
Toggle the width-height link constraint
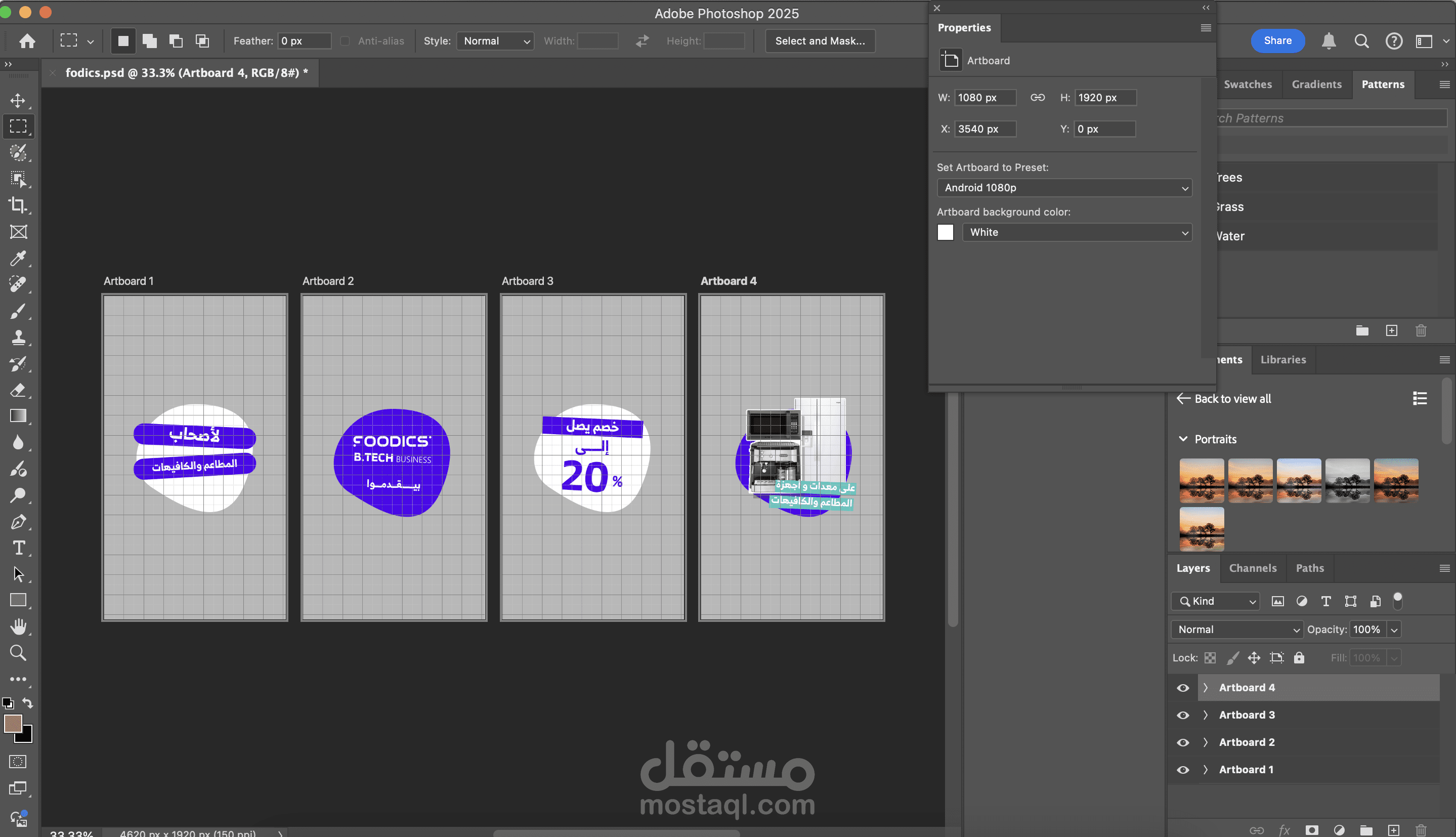click(1037, 97)
